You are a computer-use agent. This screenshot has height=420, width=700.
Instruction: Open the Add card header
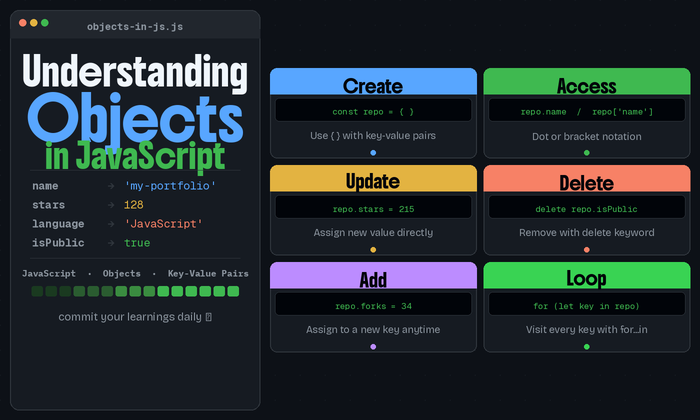coord(373,275)
